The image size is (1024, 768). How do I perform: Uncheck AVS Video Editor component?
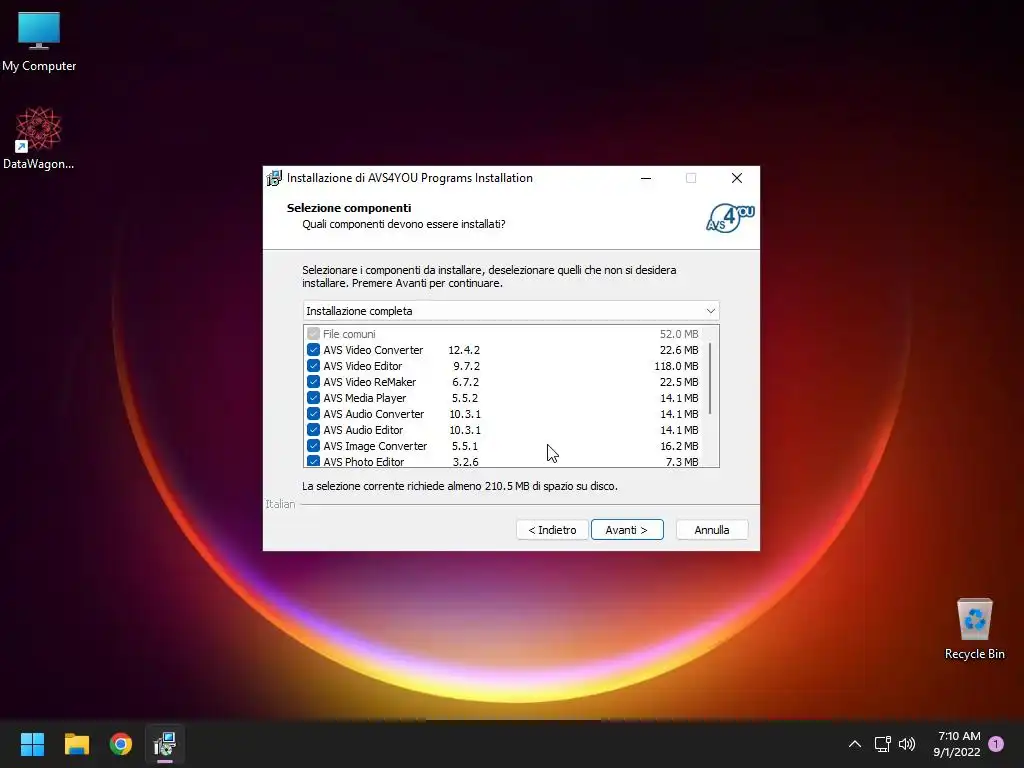[x=313, y=366]
